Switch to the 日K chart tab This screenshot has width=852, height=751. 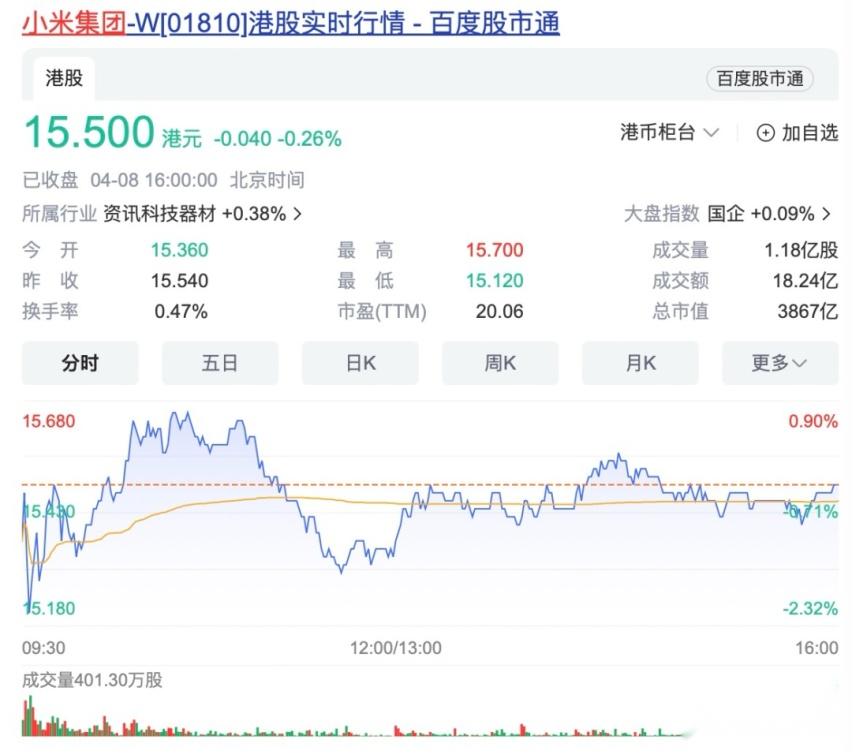pos(360,362)
